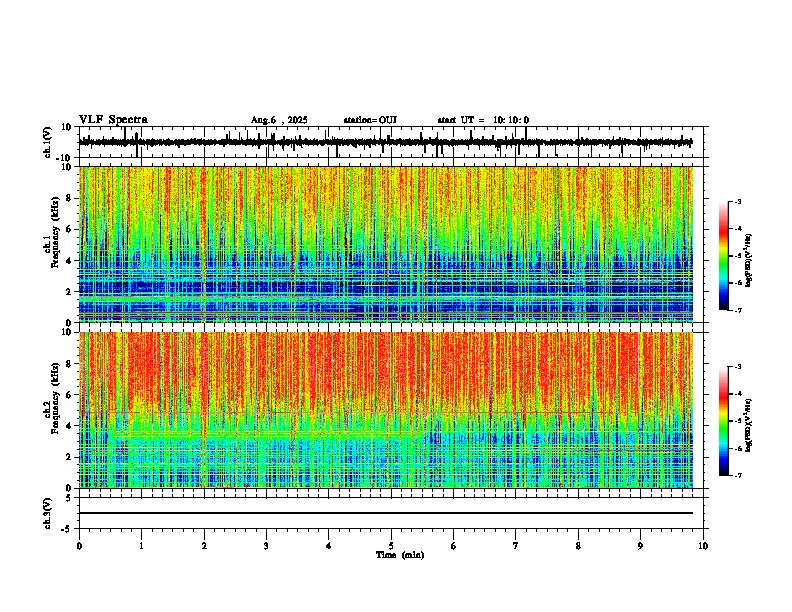Click the time-axis tick label "10"
The width and height of the screenshot is (792, 612).
703,546
